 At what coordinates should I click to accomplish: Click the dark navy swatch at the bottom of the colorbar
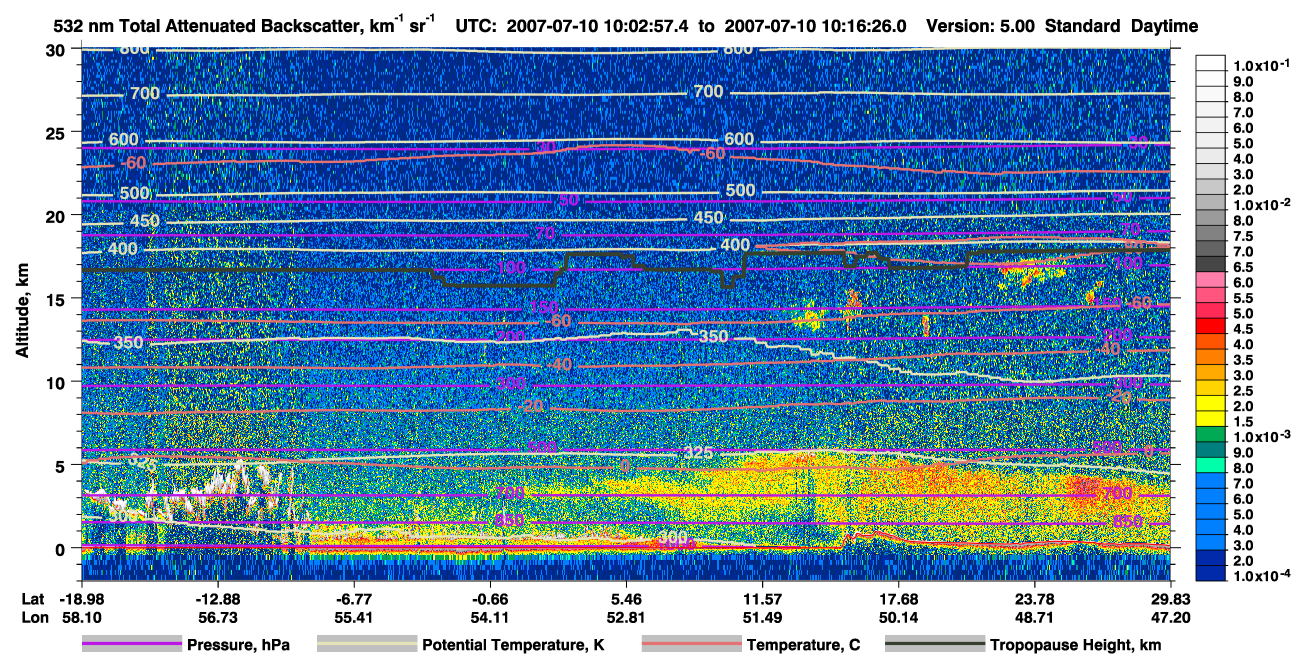coord(1211,572)
